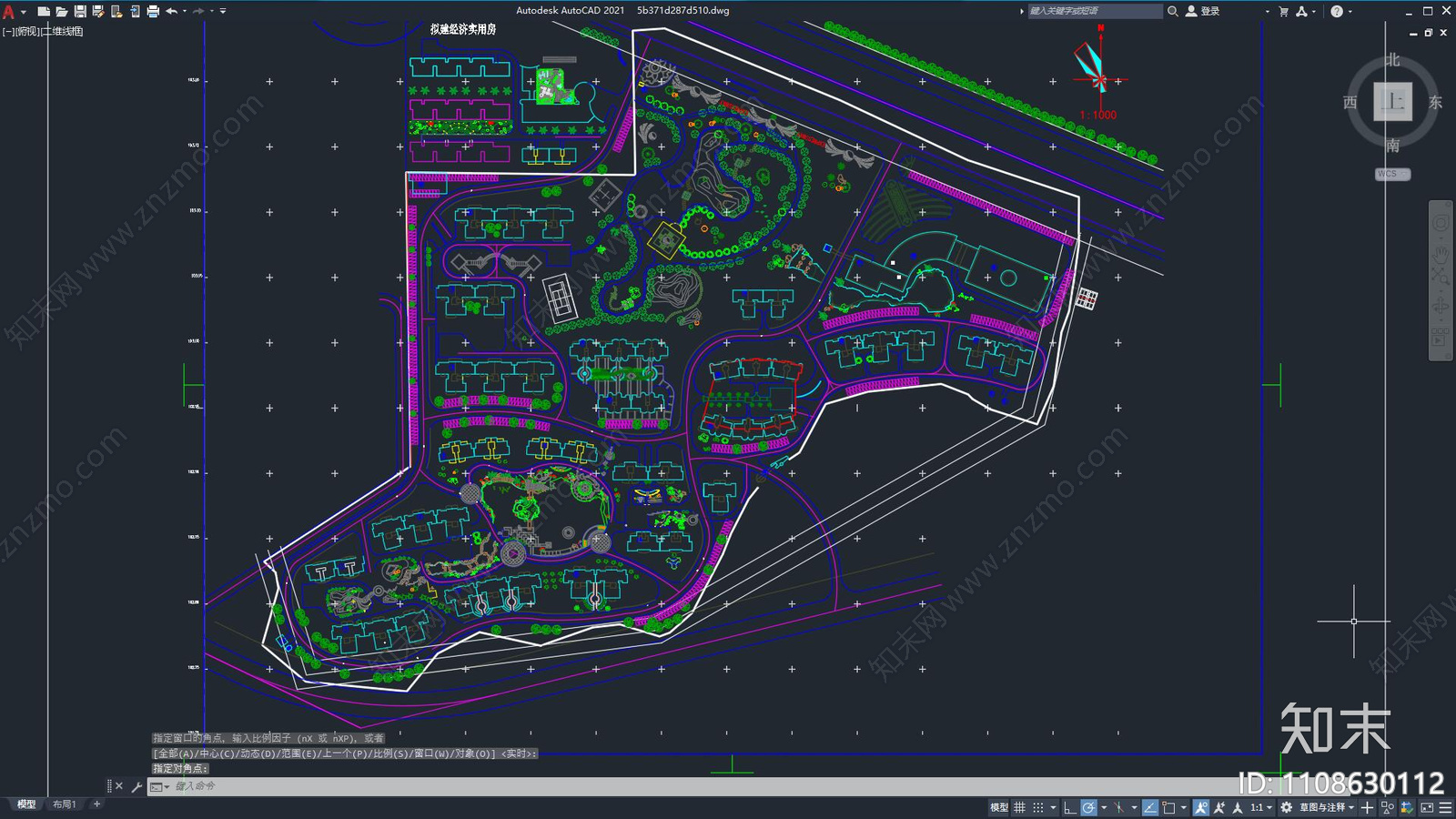This screenshot has width=1456, height=819.
Task: Click the Full Navigation Wheel icon
Action: (1441, 223)
